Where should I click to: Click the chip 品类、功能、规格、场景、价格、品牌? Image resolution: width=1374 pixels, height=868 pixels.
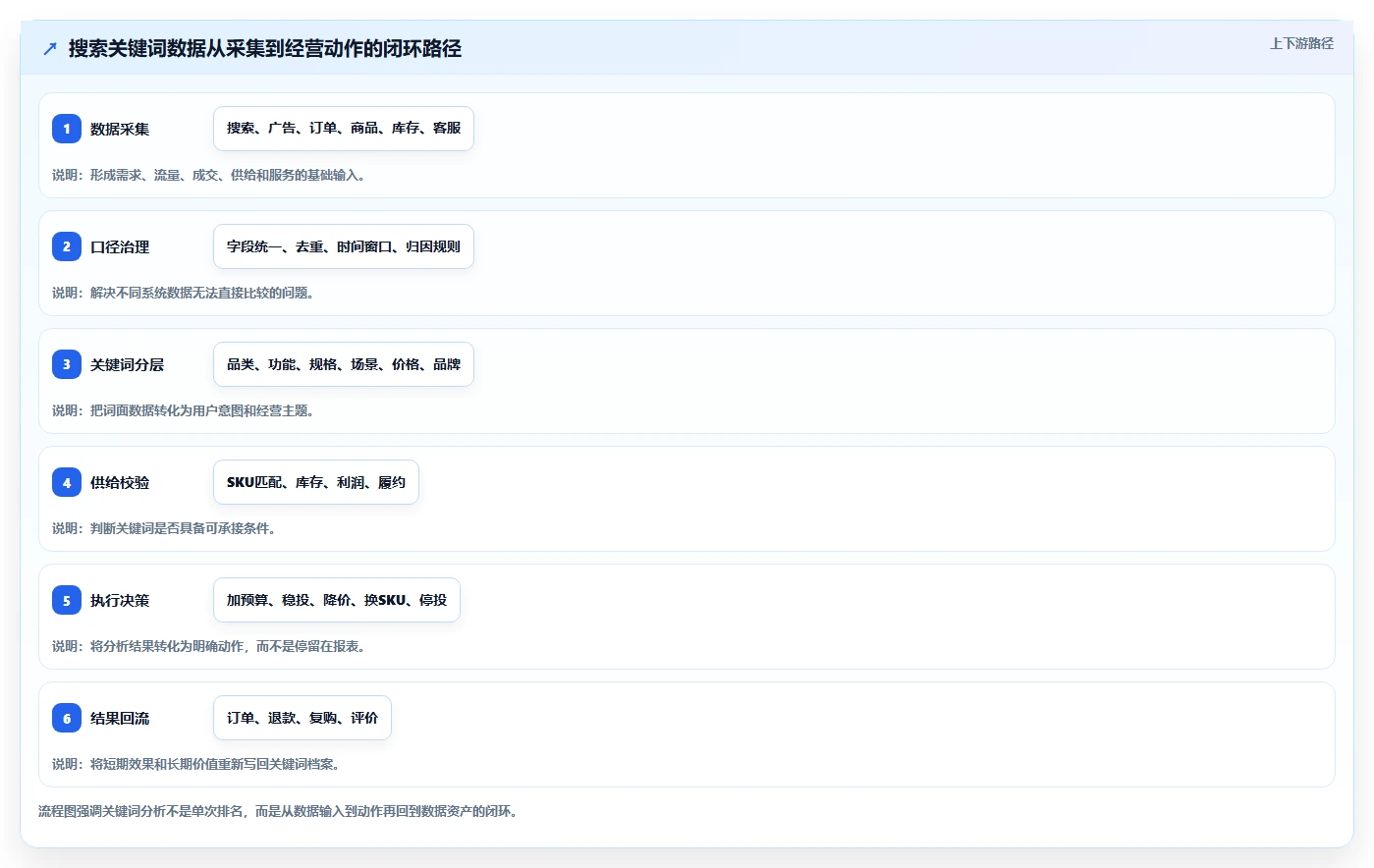click(344, 364)
